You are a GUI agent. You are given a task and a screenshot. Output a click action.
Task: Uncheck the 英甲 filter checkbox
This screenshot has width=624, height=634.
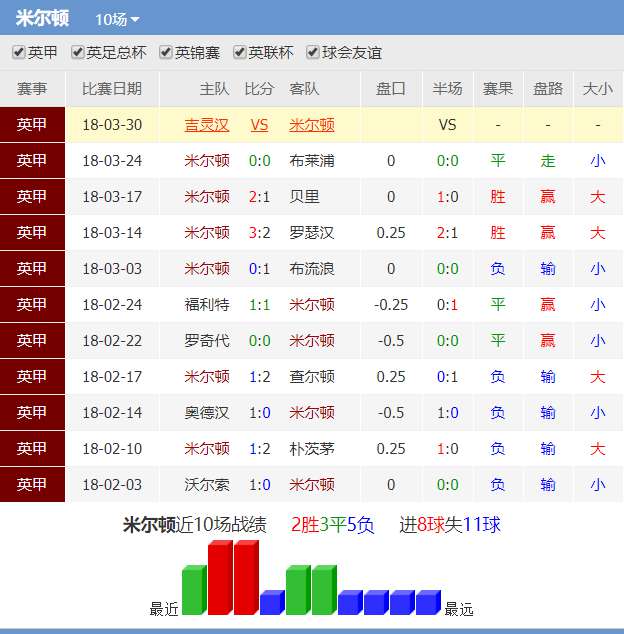coord(19,53)
